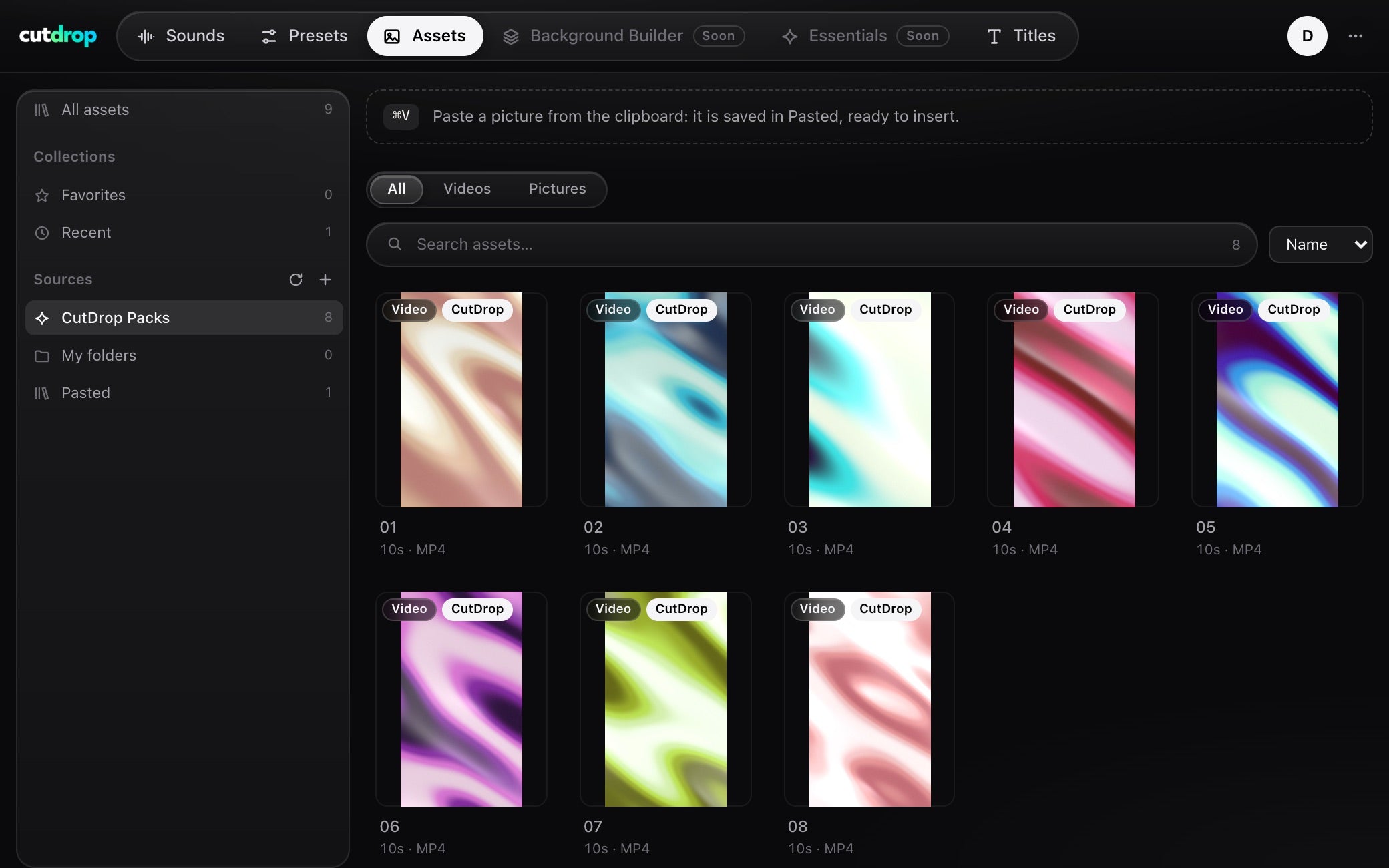
Task: Filter assets by Videos
Action: pyautogui.click(x=467, y=189)
